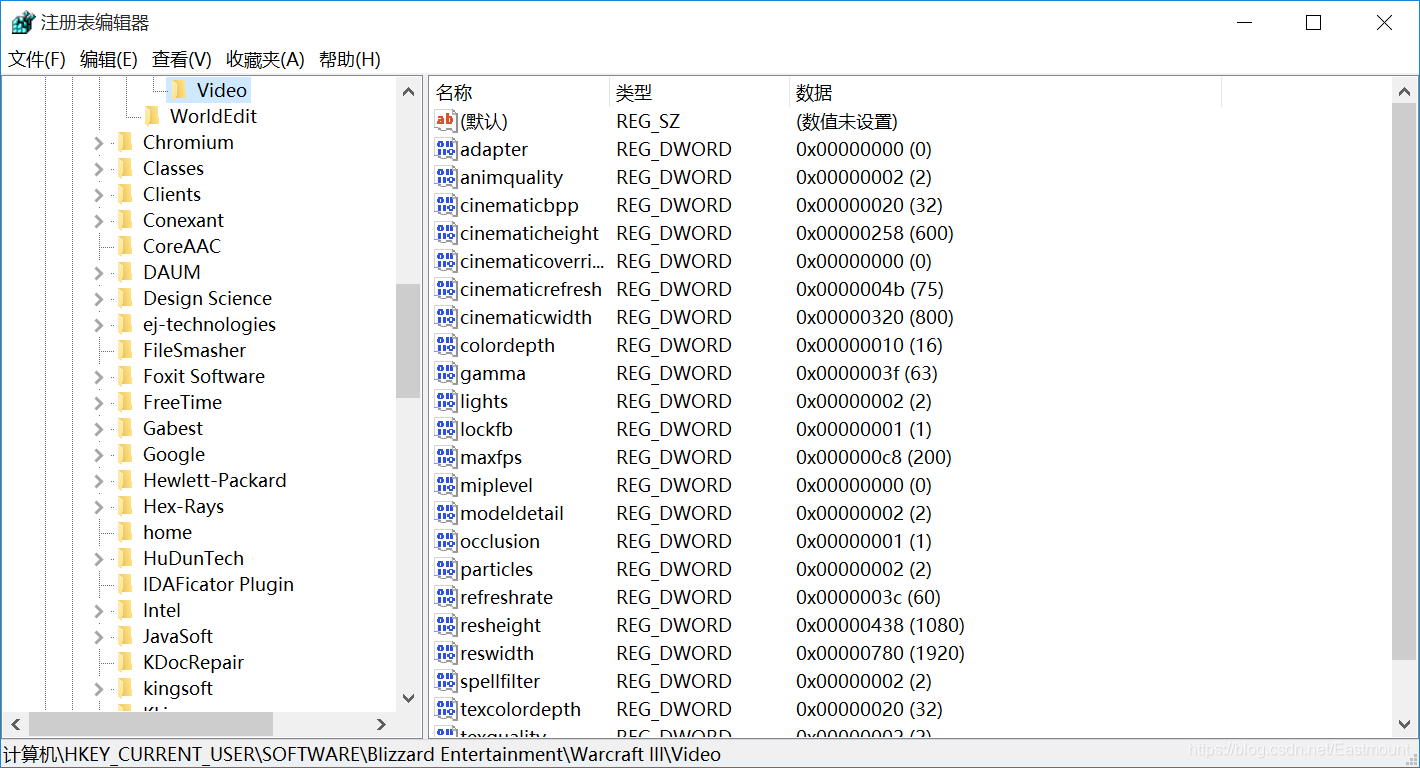Select the WorldEdit key
The height and width of the screenshot is (768, 1420).
click(213, 116)
